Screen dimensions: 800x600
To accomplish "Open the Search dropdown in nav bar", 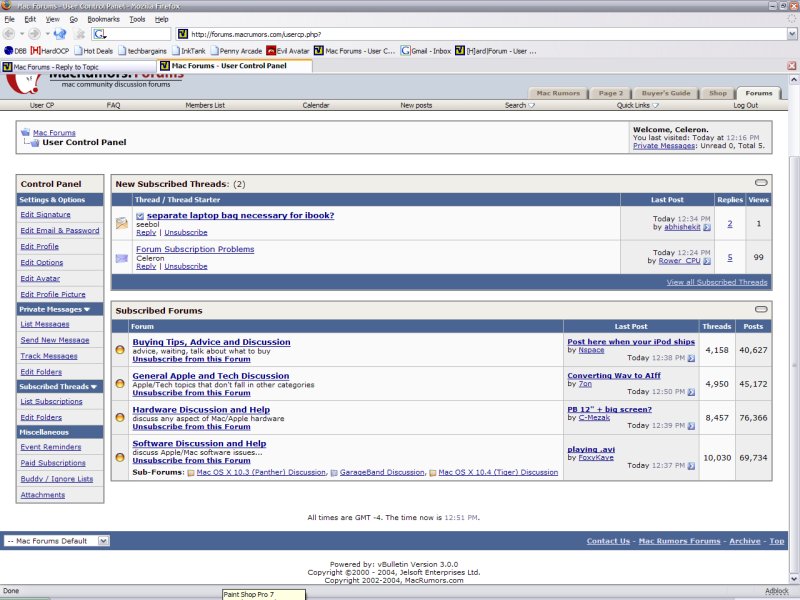I will tap(519, 105).
